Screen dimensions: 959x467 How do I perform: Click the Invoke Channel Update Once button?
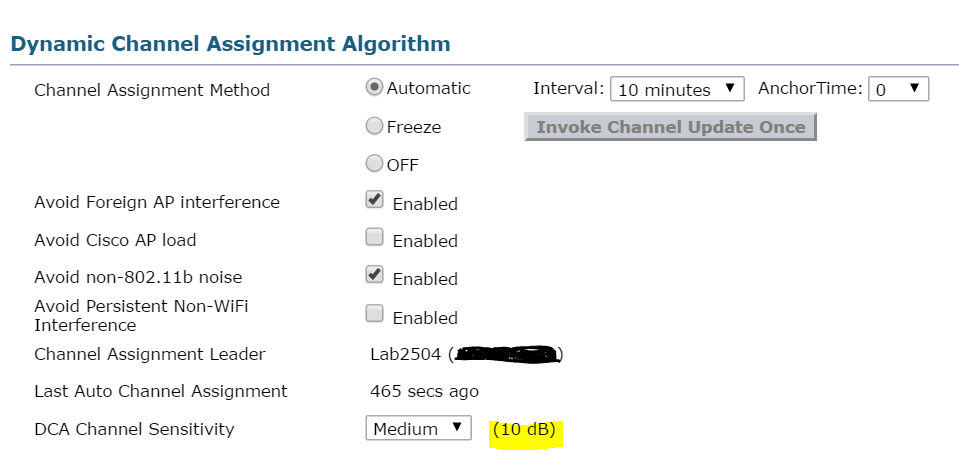point(670,127)
